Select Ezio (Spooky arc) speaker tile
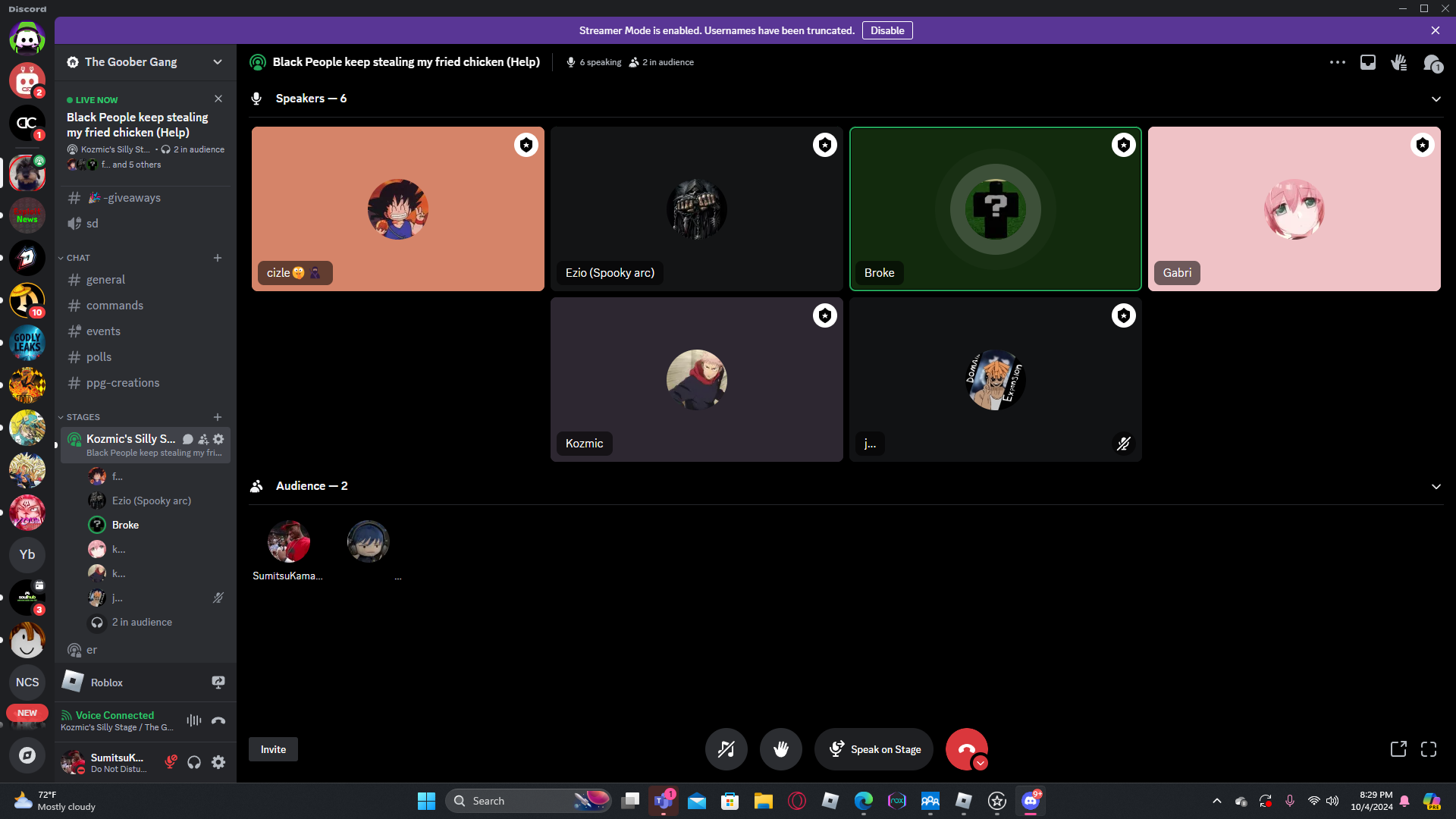Image resolution: width=1456 pixels, height=819 pixels. tap(697, 209)
